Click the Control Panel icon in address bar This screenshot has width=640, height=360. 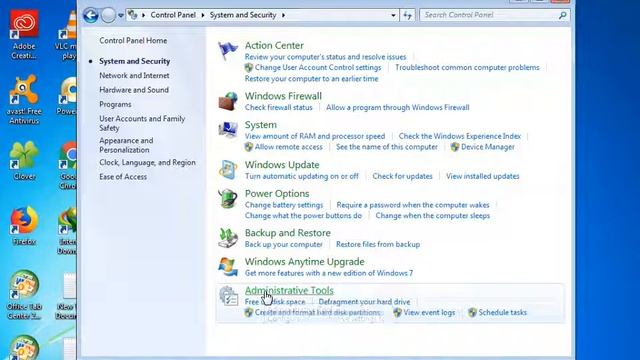click(x=132, y=15)
